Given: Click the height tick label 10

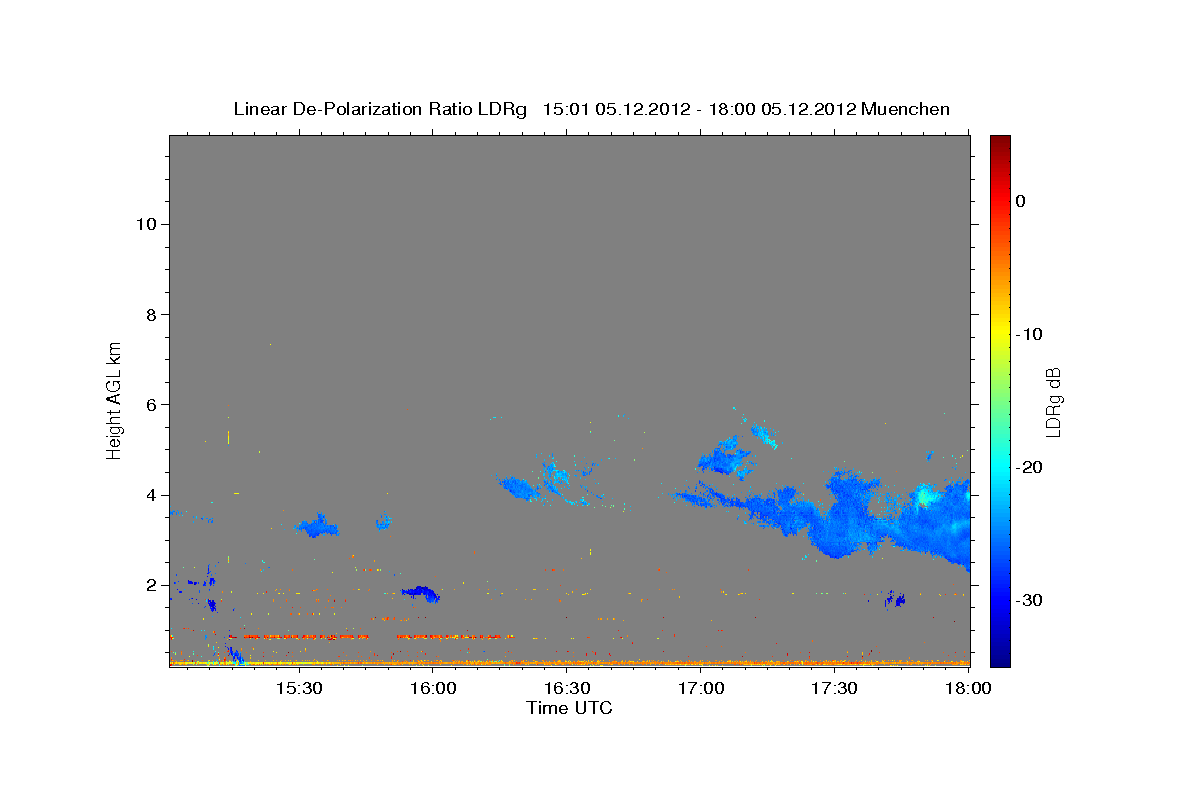Looking at the screenshot, I should (x=145, y=224).
